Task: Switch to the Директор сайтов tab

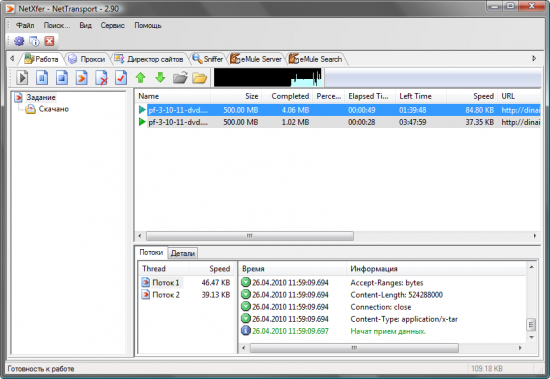Action: point(149,59)
